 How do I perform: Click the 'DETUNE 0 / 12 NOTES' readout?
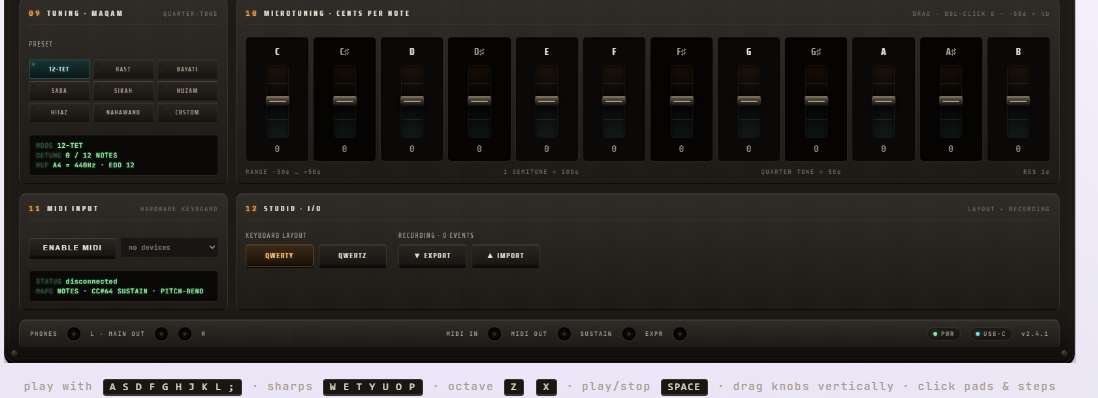[76, 156]
